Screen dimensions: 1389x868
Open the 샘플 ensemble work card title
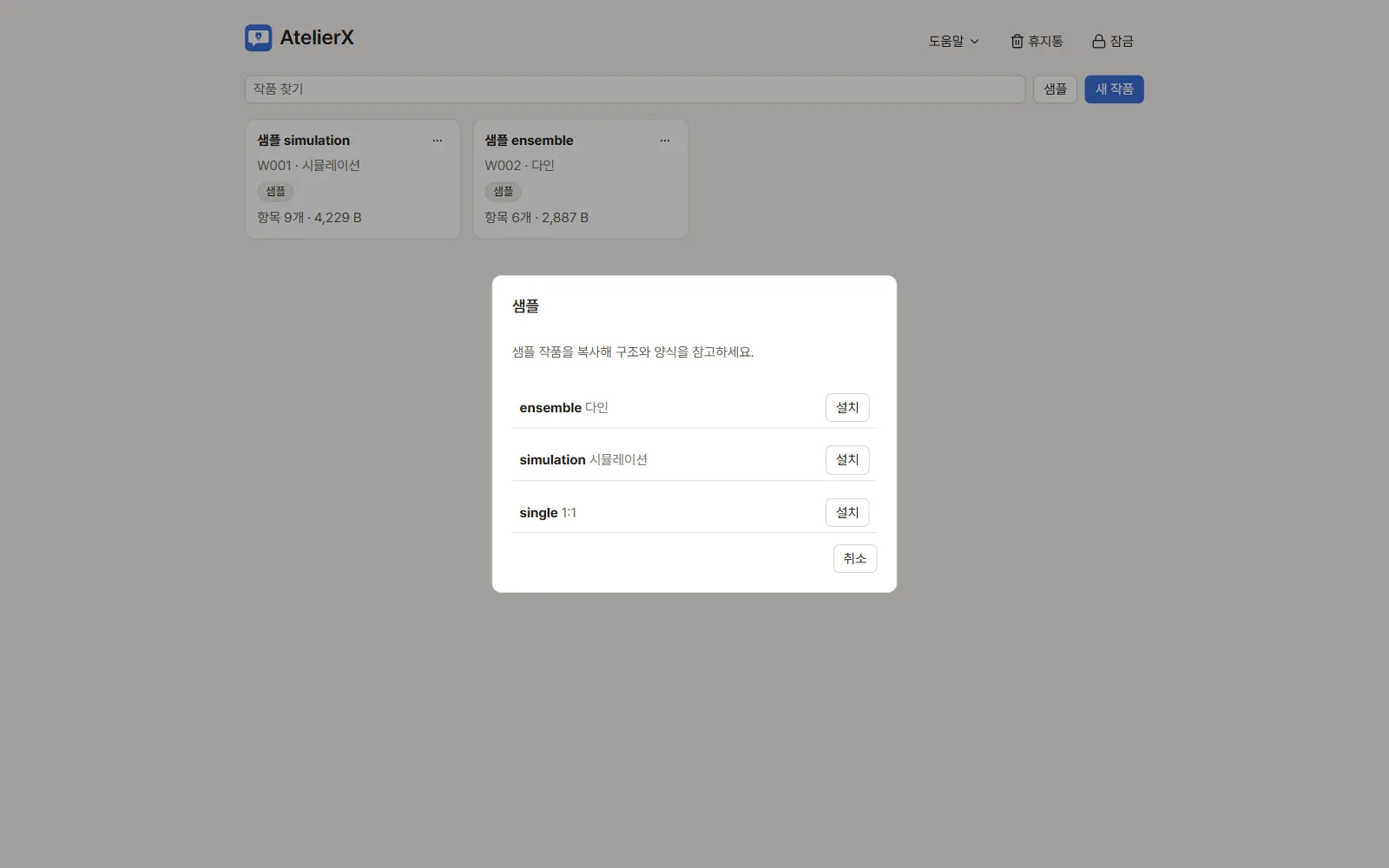pyautogui.click(x=529, y=141)
